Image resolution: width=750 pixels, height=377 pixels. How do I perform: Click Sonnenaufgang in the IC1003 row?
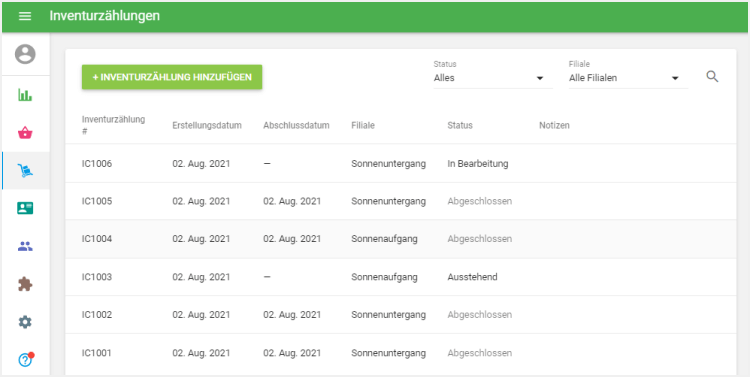pyautogui.click(x=384, y=277)
